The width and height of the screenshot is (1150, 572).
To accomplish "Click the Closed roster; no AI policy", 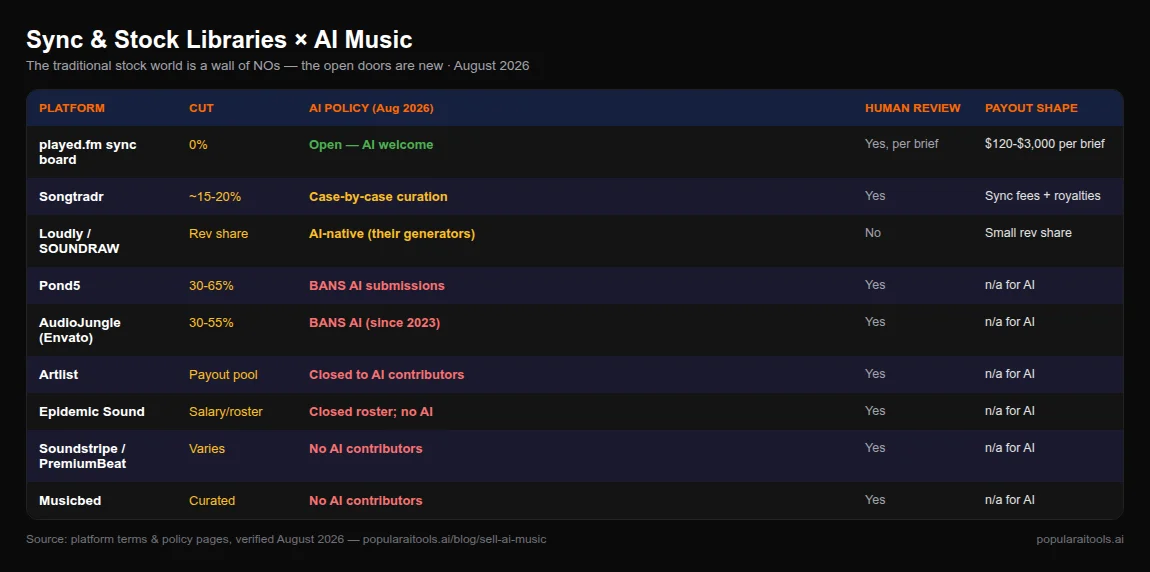I will (x=371, y=411).
